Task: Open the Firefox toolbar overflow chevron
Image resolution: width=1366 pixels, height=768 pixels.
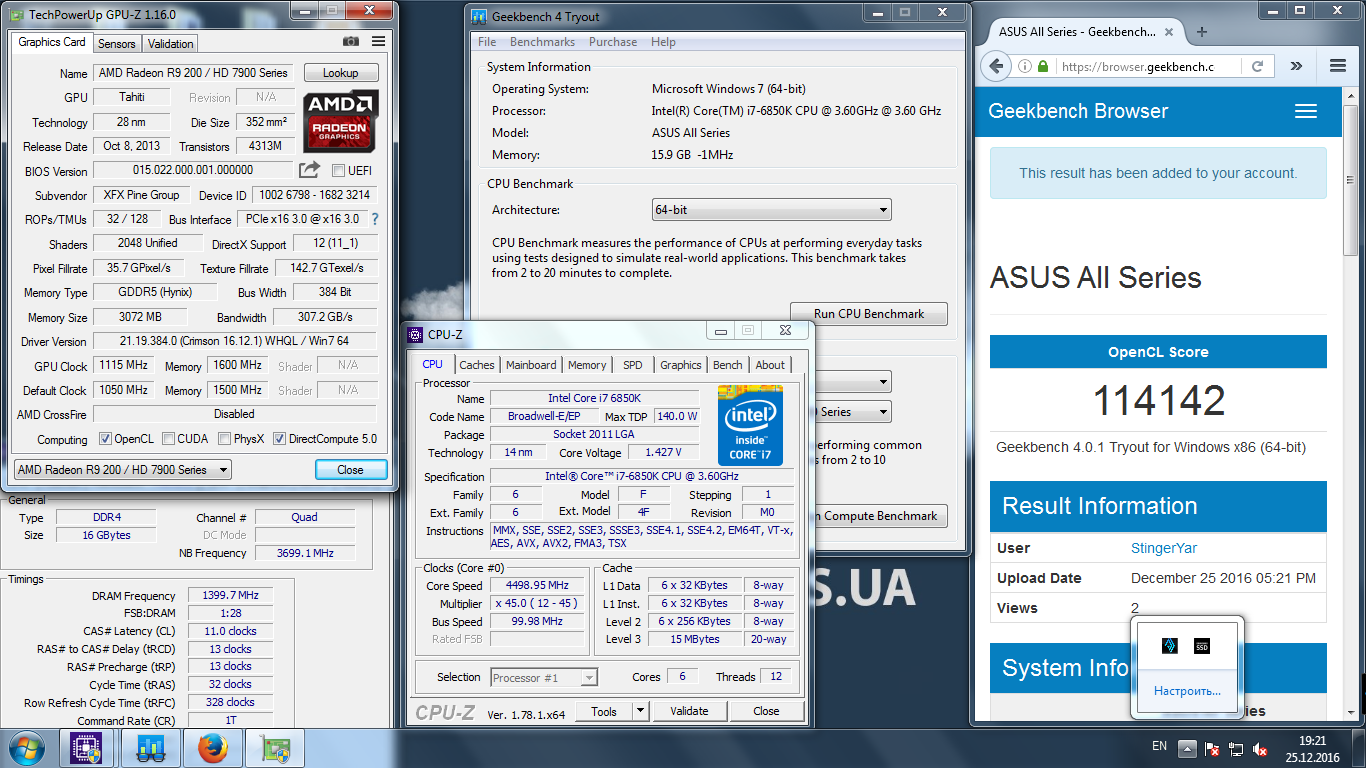Action: coord(1297,66)
